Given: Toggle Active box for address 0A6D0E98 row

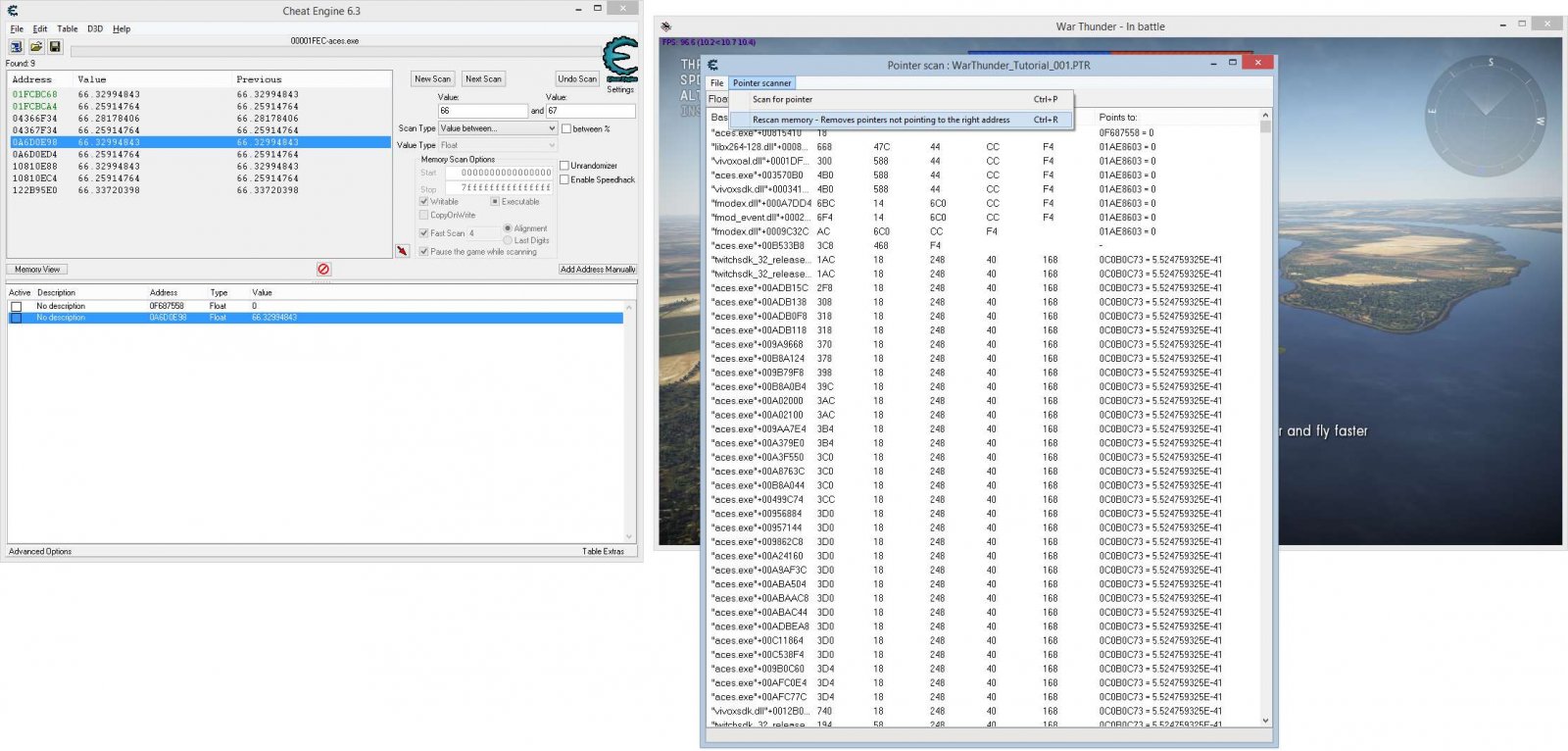Looking at the screenshot, I should 16,318.
